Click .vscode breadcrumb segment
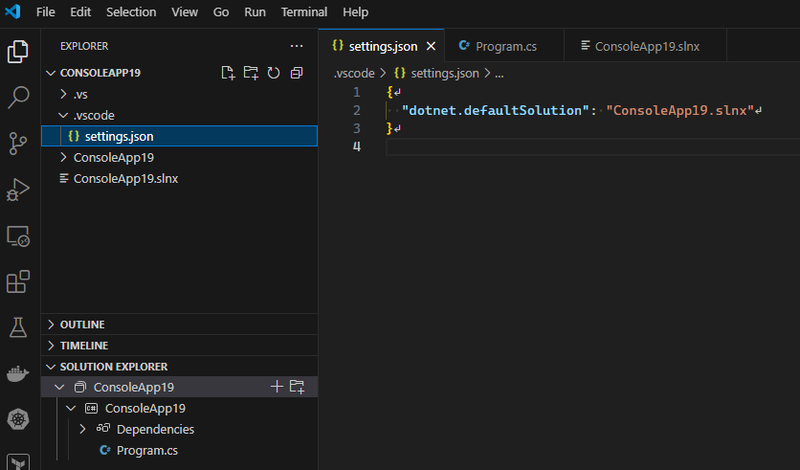The height and width of the screenshot is (470, 800). coord(354,73)
